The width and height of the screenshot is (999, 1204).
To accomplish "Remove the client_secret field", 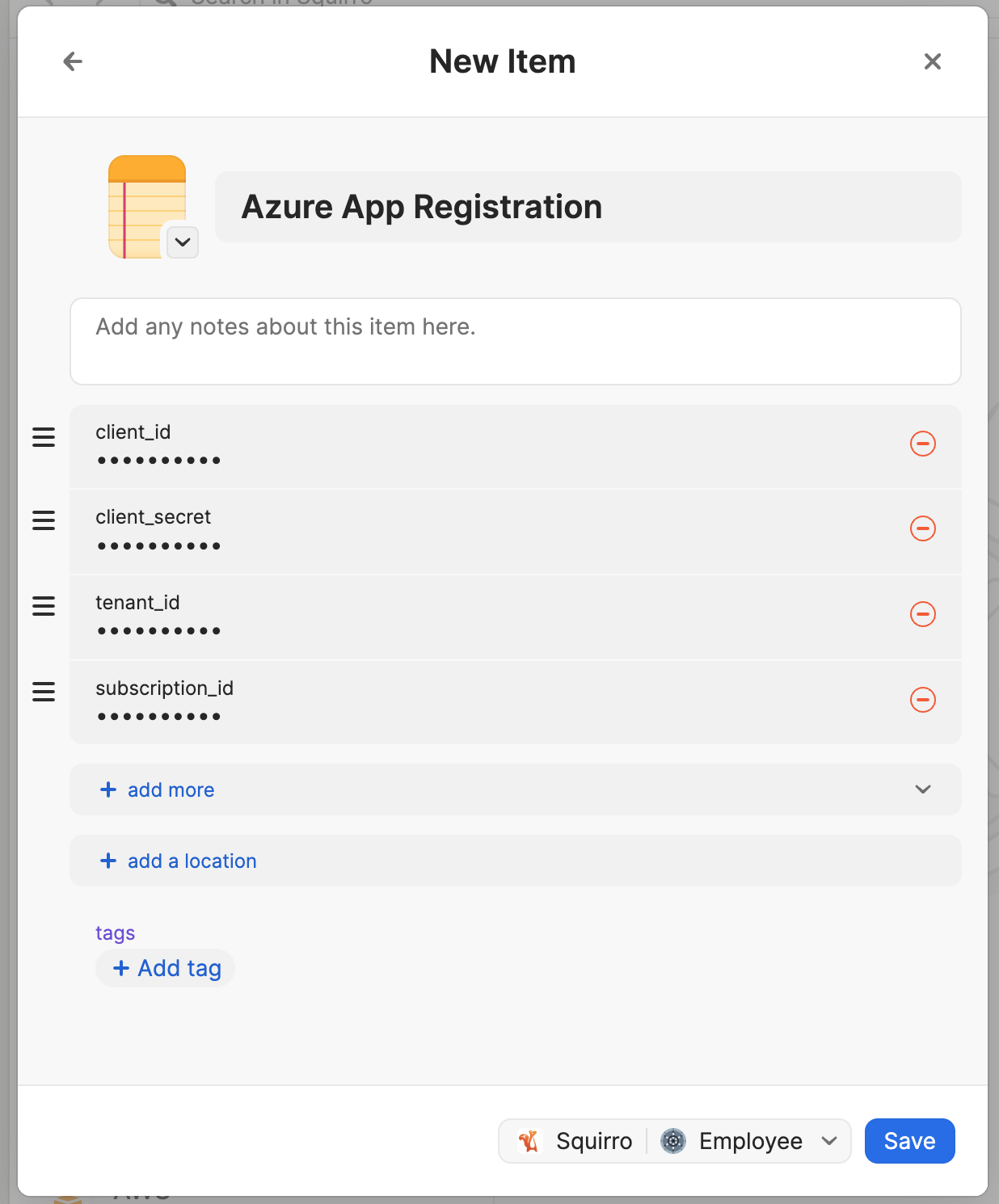I will [x=922, y=528].
